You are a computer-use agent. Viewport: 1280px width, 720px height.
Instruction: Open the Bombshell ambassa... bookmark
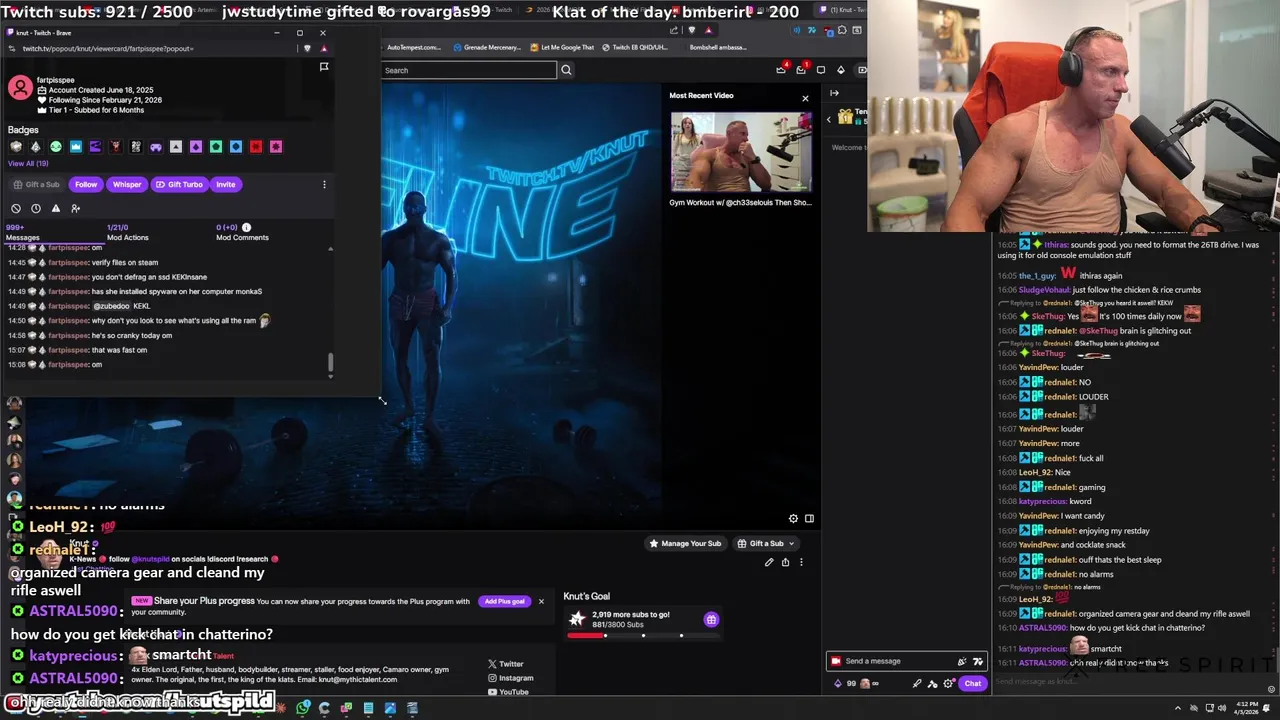point(717,47)
